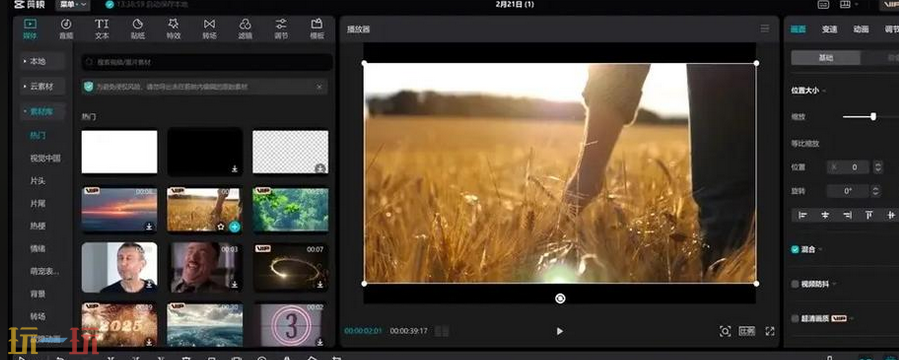This screenshot has height=360, width=899.
Task: Select the 基础 basic sub-tab
Action: pyautogui.click(x=826, y=58)
